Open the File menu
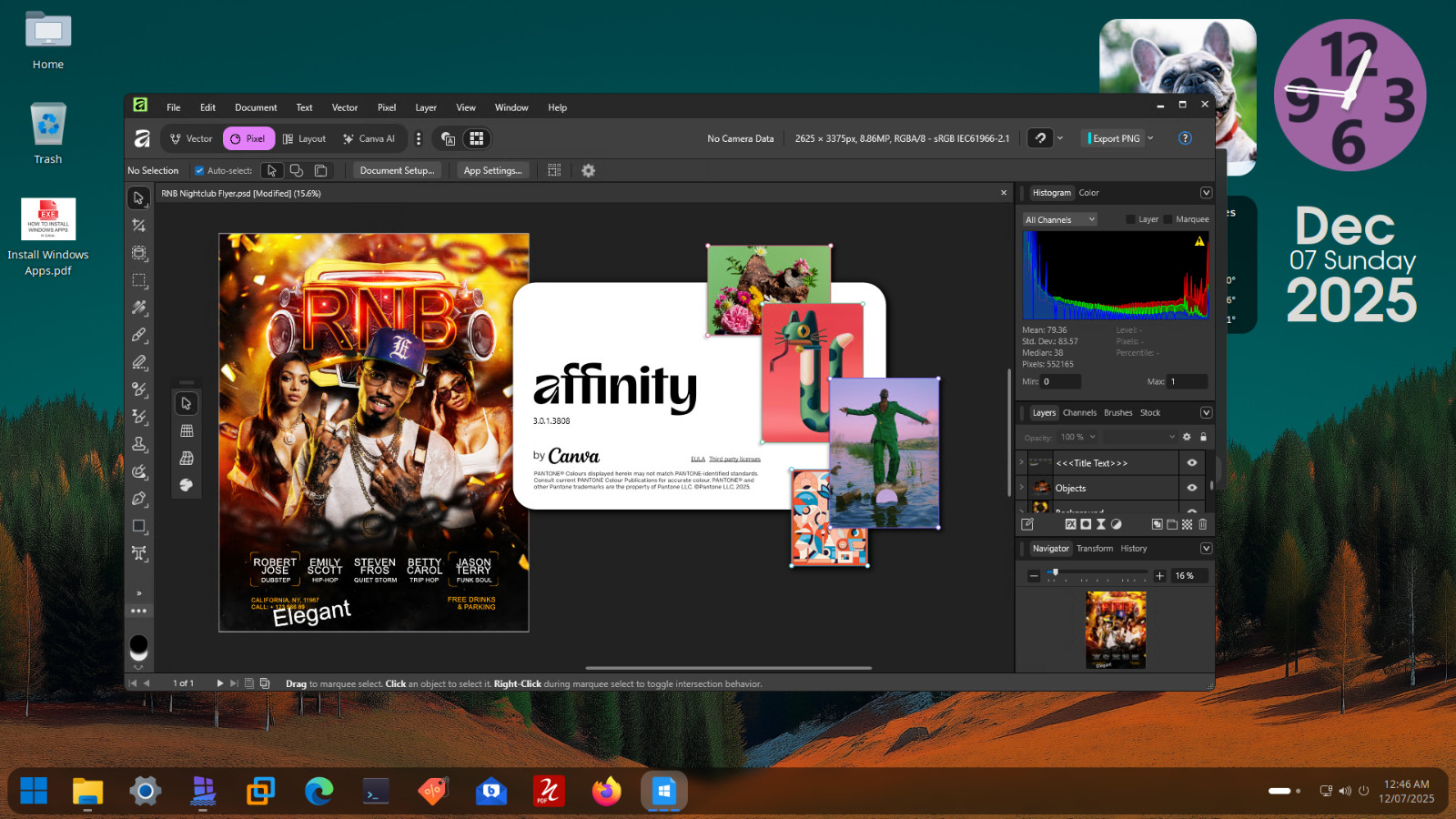 [174, 107]
